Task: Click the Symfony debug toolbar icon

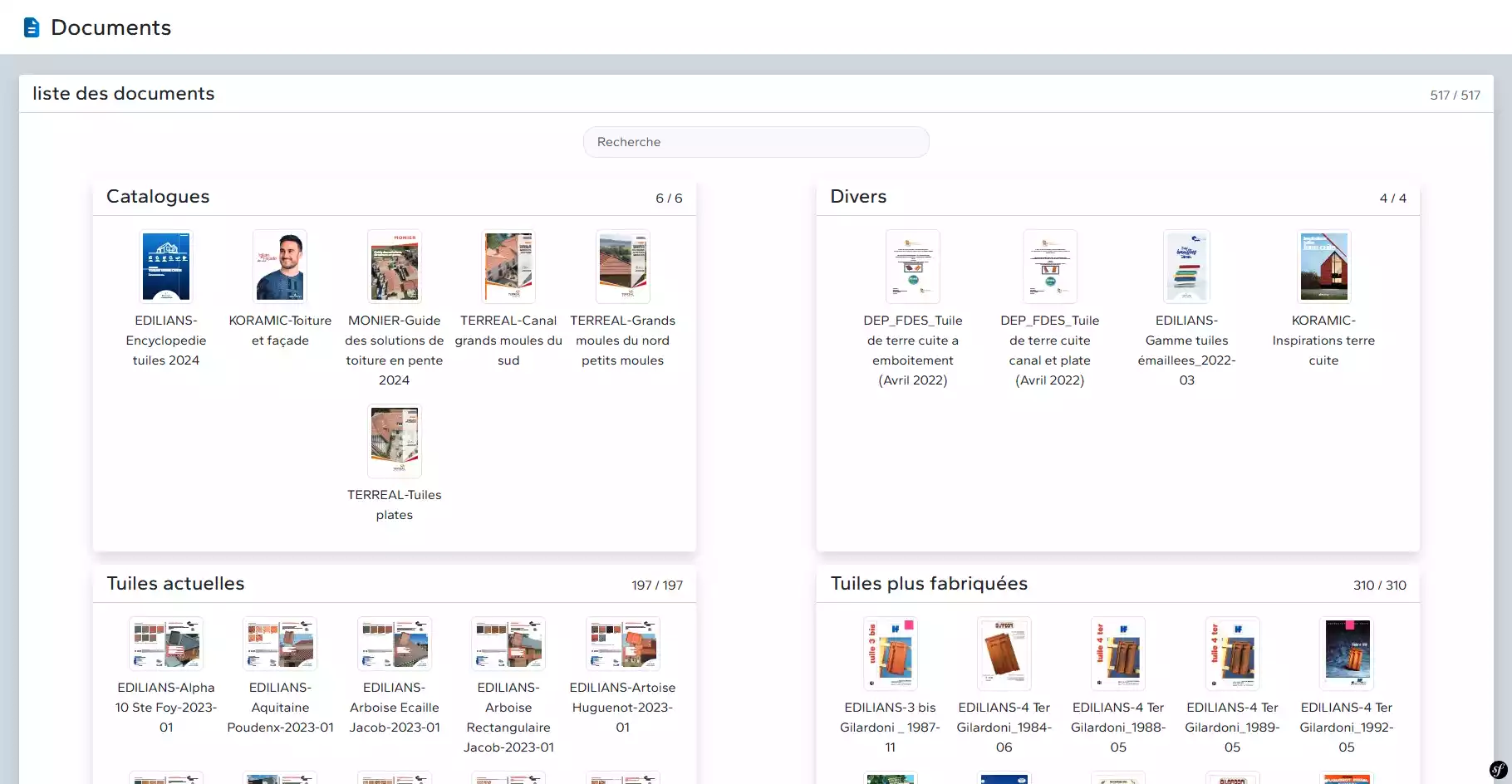Action: (1498, 770)
